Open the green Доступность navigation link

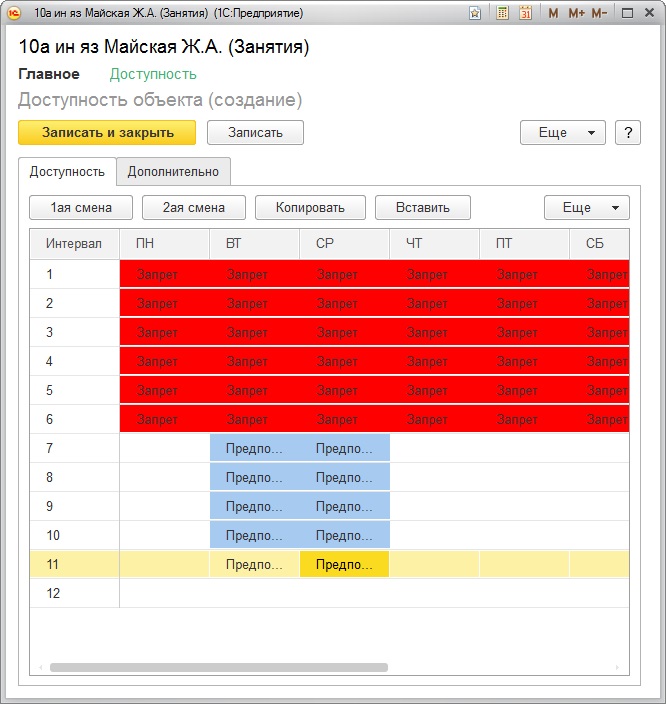[x=153, y=74]
